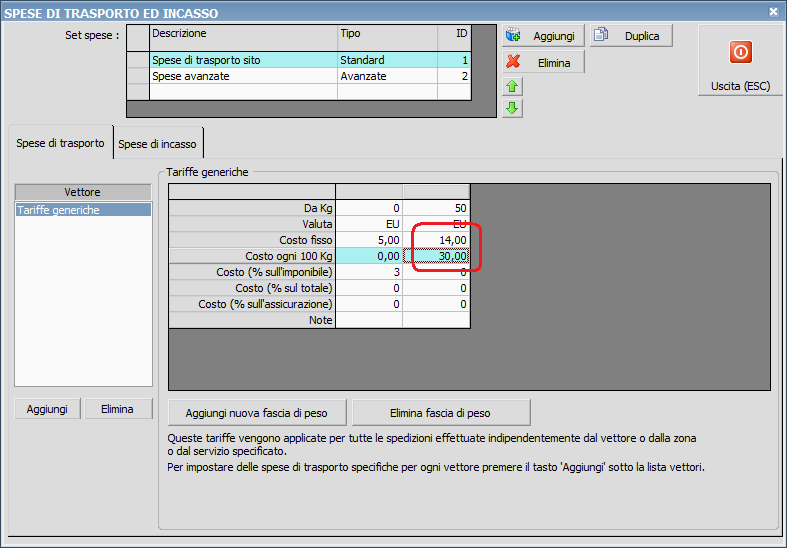Click the Costo fisso cell showing 14,00
Viewport: 787px width, 548px height.
(x=436, y=240)
